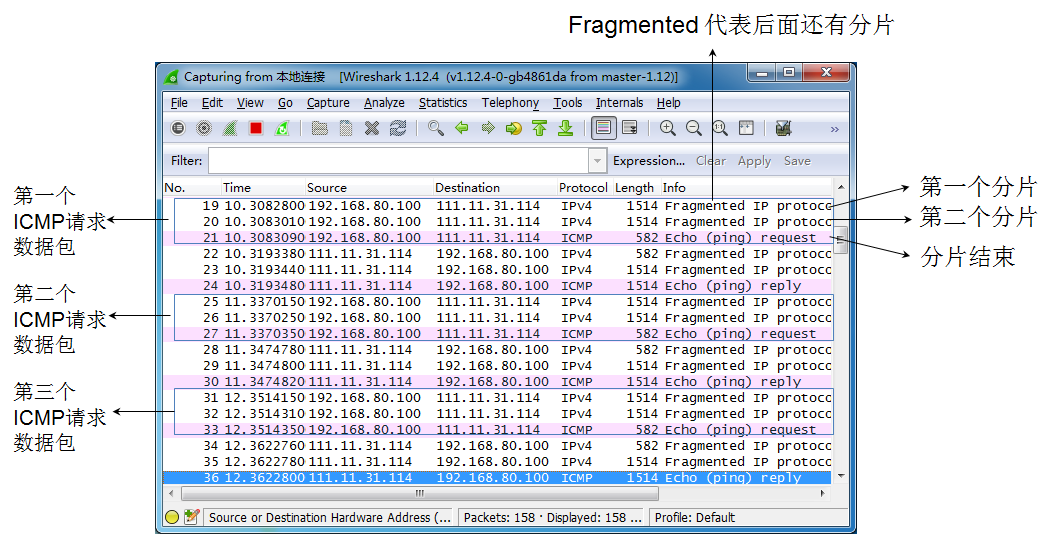The width and height of the screenshot is (1054, 534).
Task: Save the capture file icon
Action: point(346,128)
